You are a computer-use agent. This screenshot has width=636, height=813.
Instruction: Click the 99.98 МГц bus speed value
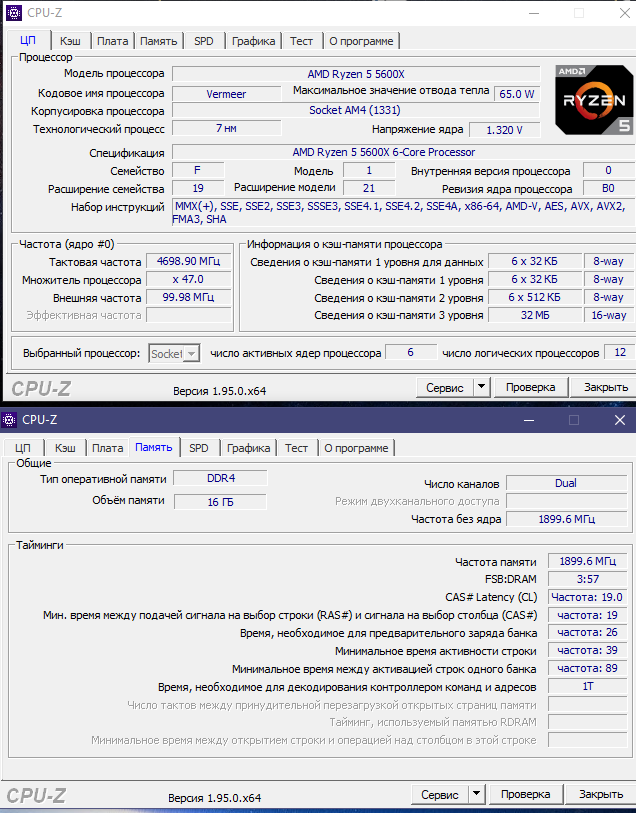pos(189,297)
